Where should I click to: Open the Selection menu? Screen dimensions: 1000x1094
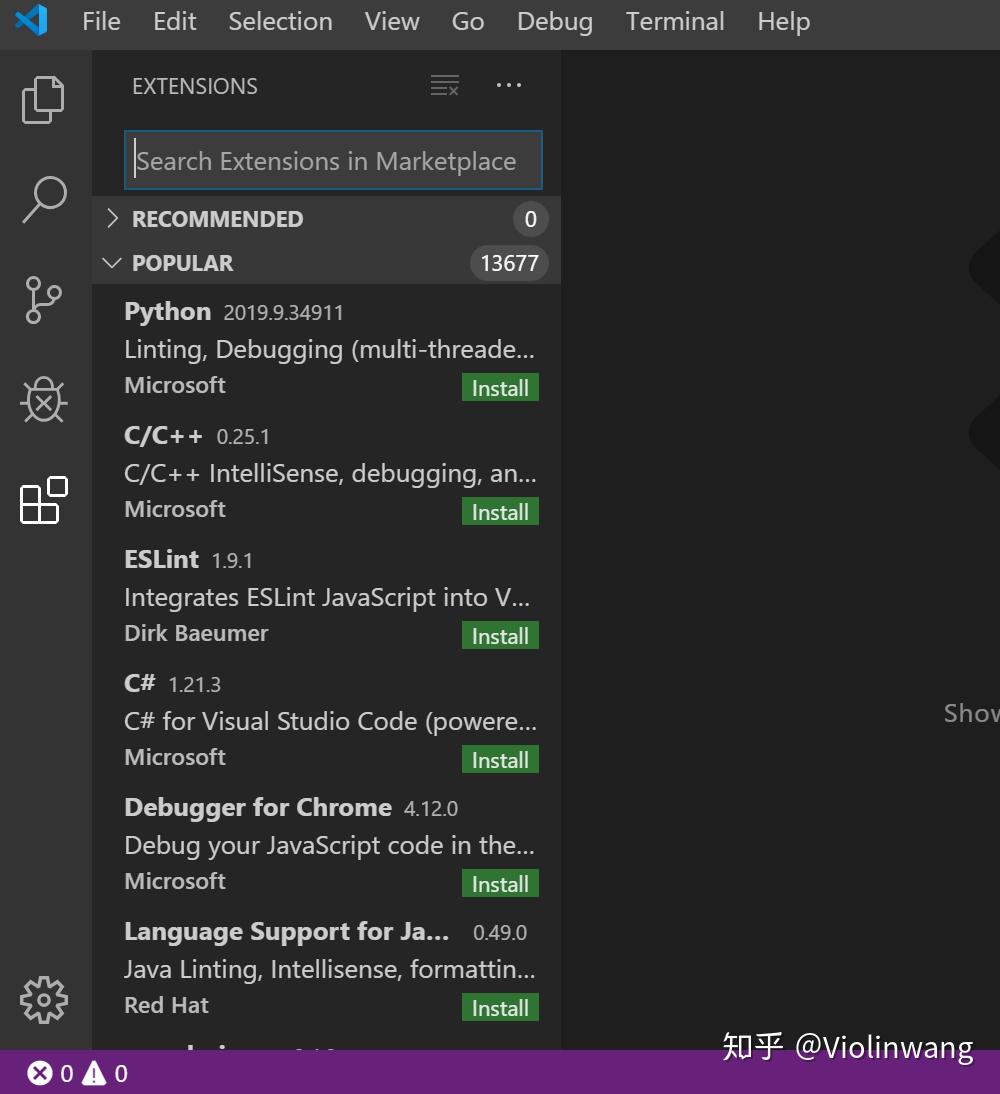280,22
